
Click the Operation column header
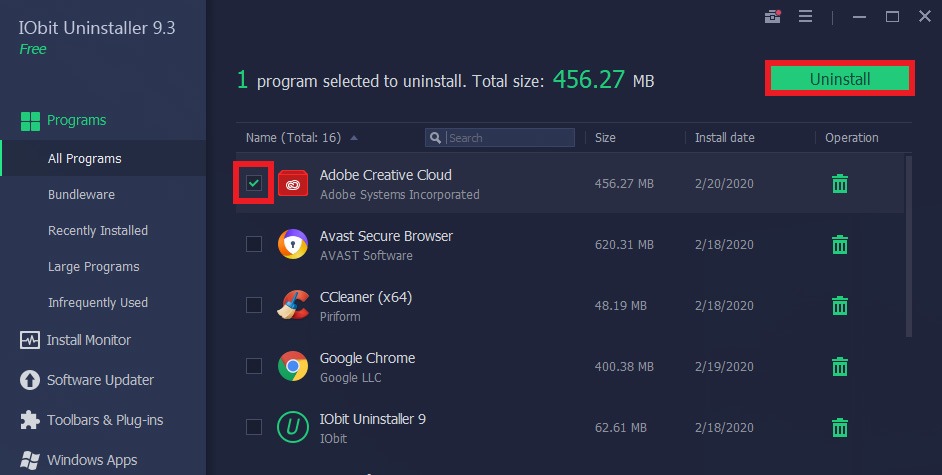point(851,138)
